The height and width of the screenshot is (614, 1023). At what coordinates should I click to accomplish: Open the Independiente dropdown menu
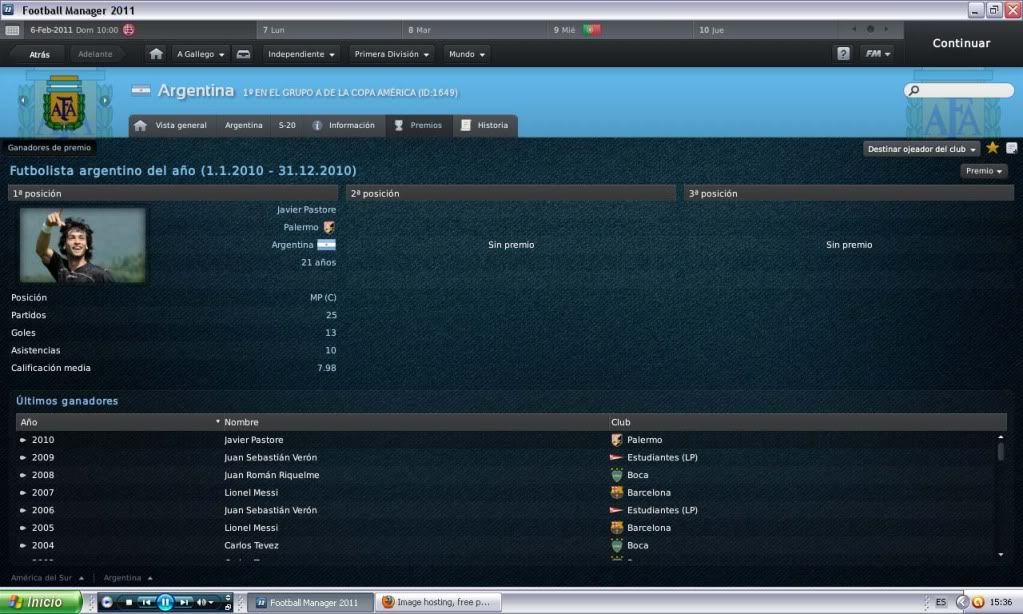click(x=301, y=54)
